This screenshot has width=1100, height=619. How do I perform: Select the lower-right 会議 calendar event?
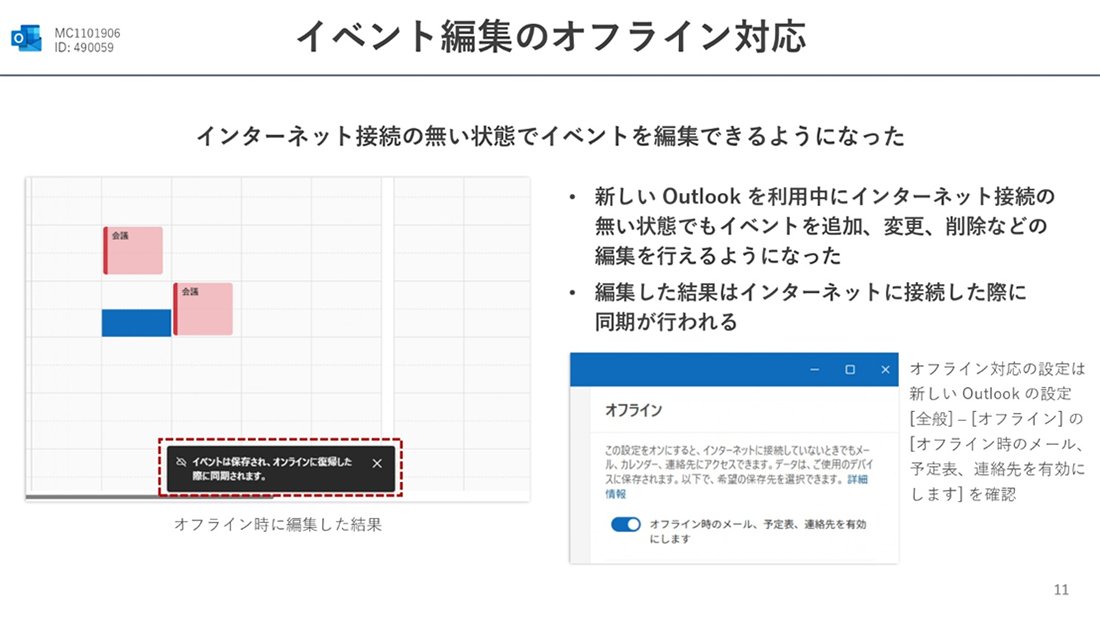click(x=203, y=309)
